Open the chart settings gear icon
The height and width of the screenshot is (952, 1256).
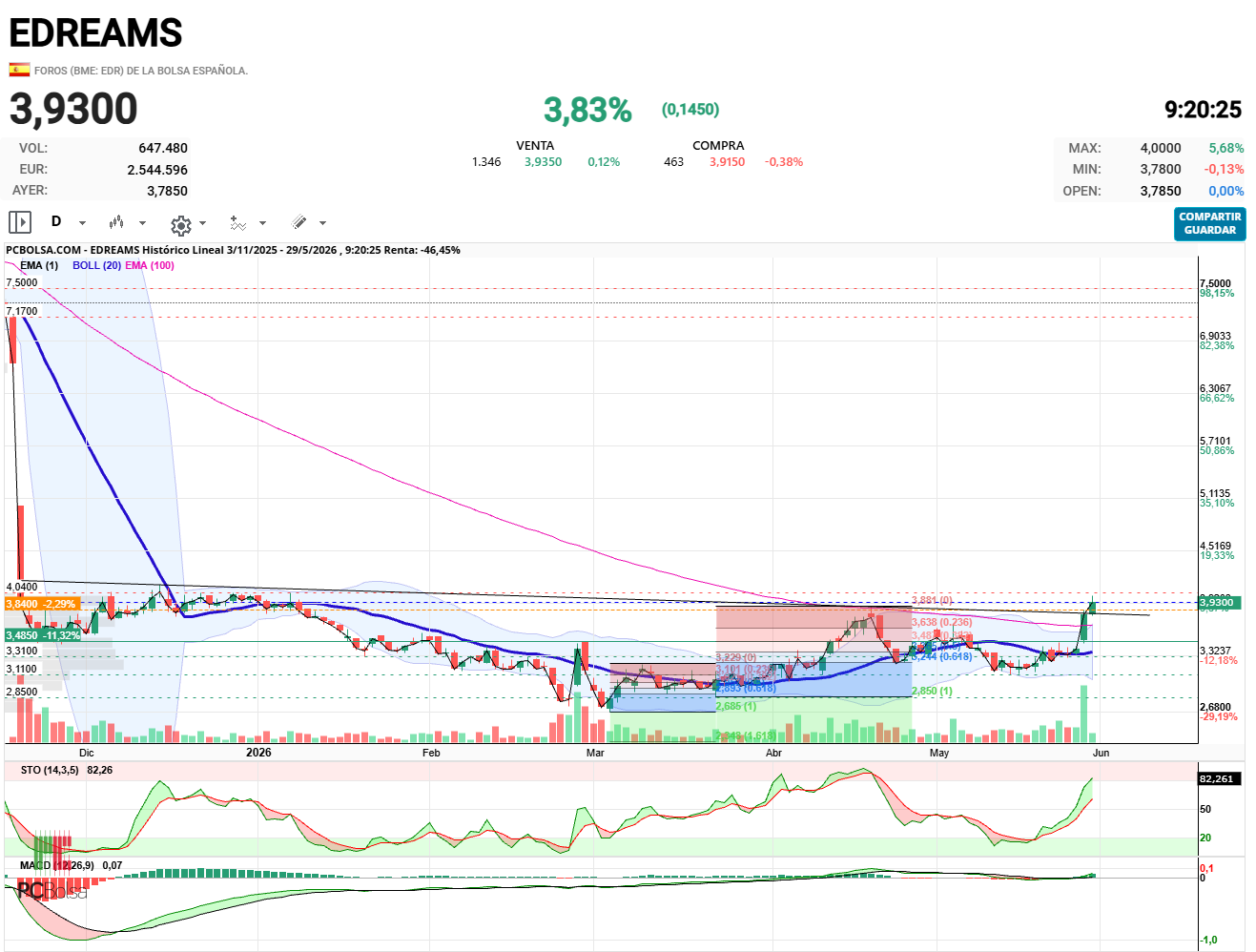(180, 224)
